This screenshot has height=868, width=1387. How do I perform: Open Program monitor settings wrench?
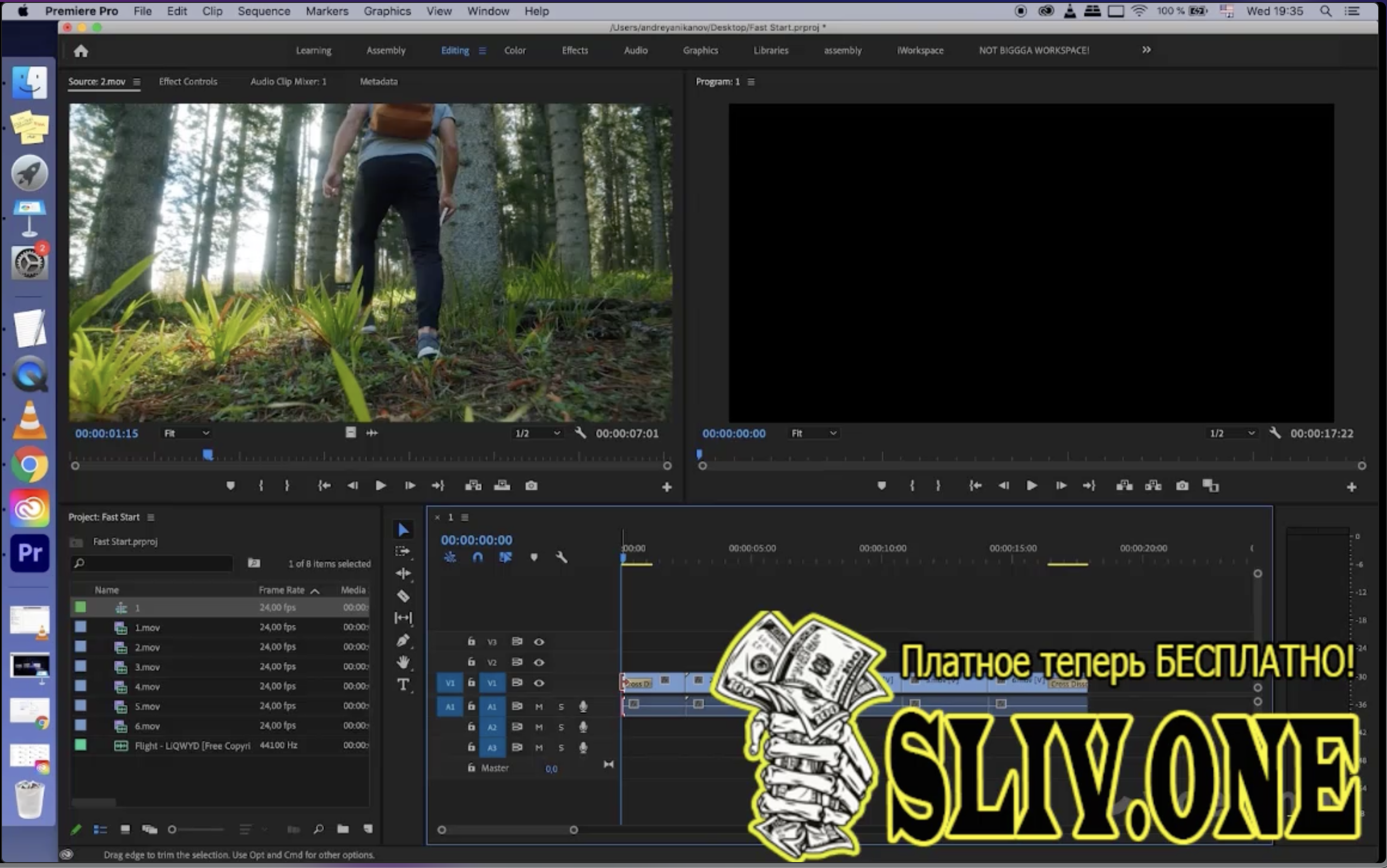click(x=1275, y=433)
